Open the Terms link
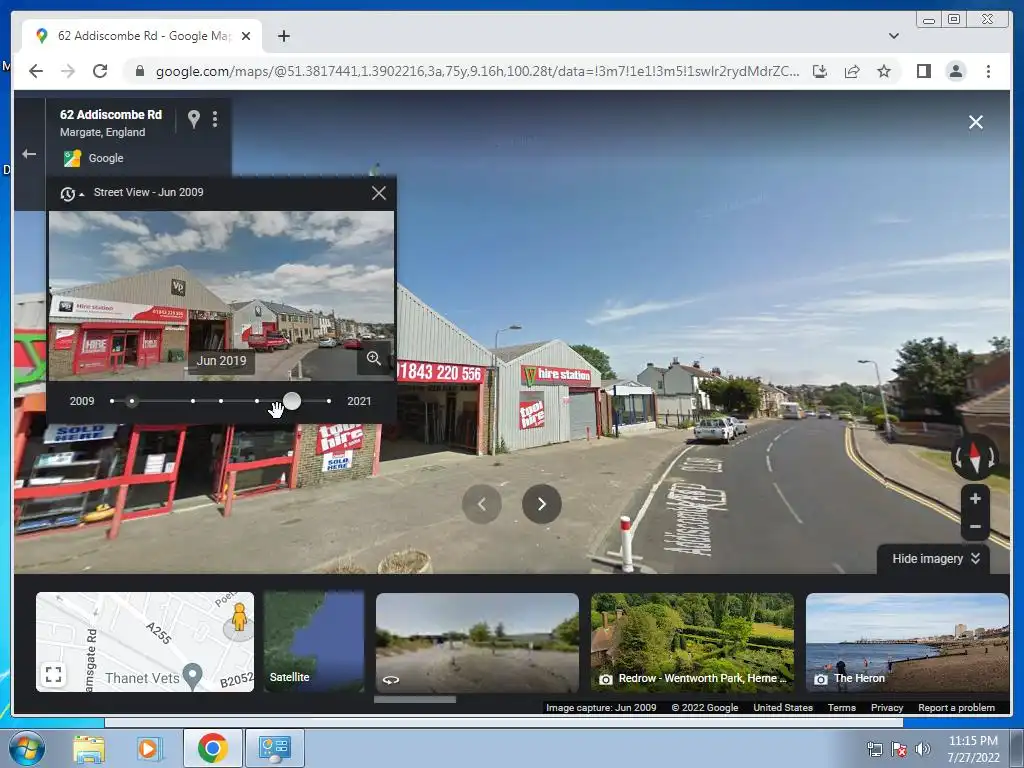1024x768 pixels. pos(842,708)
